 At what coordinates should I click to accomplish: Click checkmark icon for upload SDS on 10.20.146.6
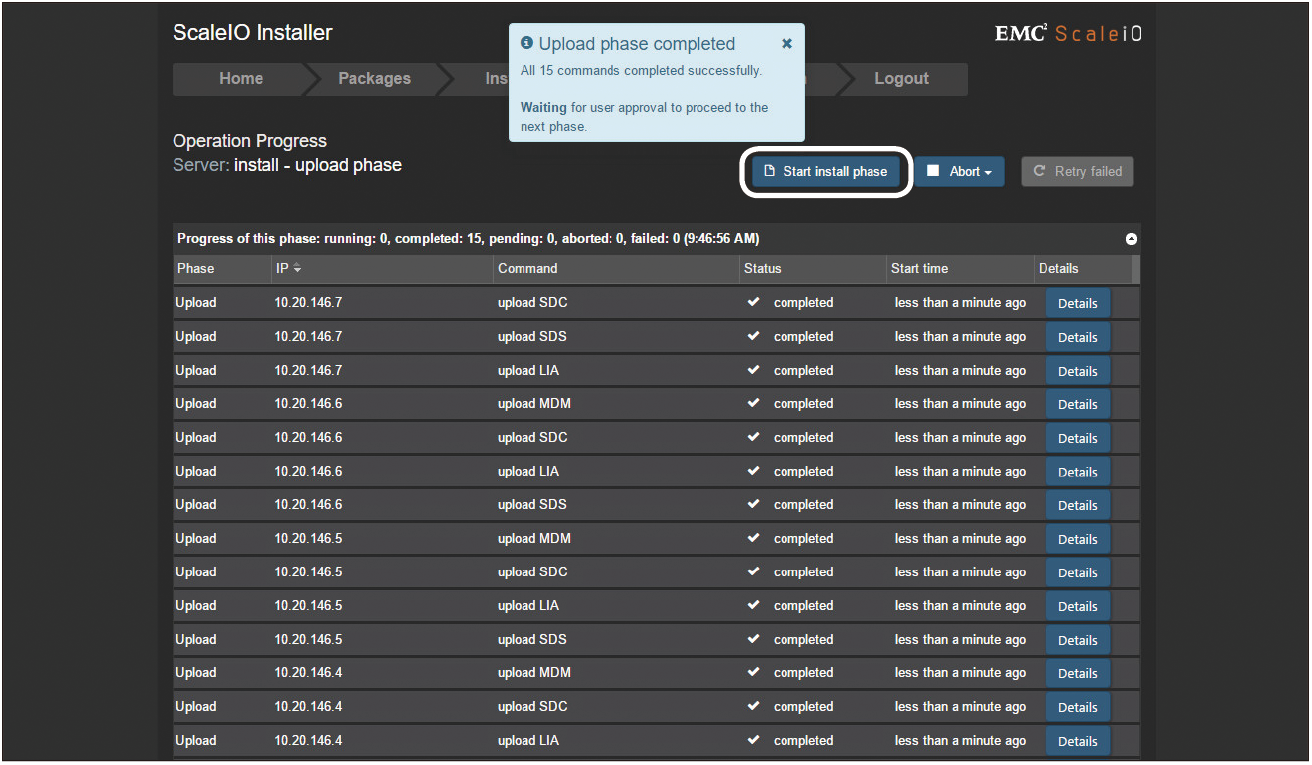754,504
